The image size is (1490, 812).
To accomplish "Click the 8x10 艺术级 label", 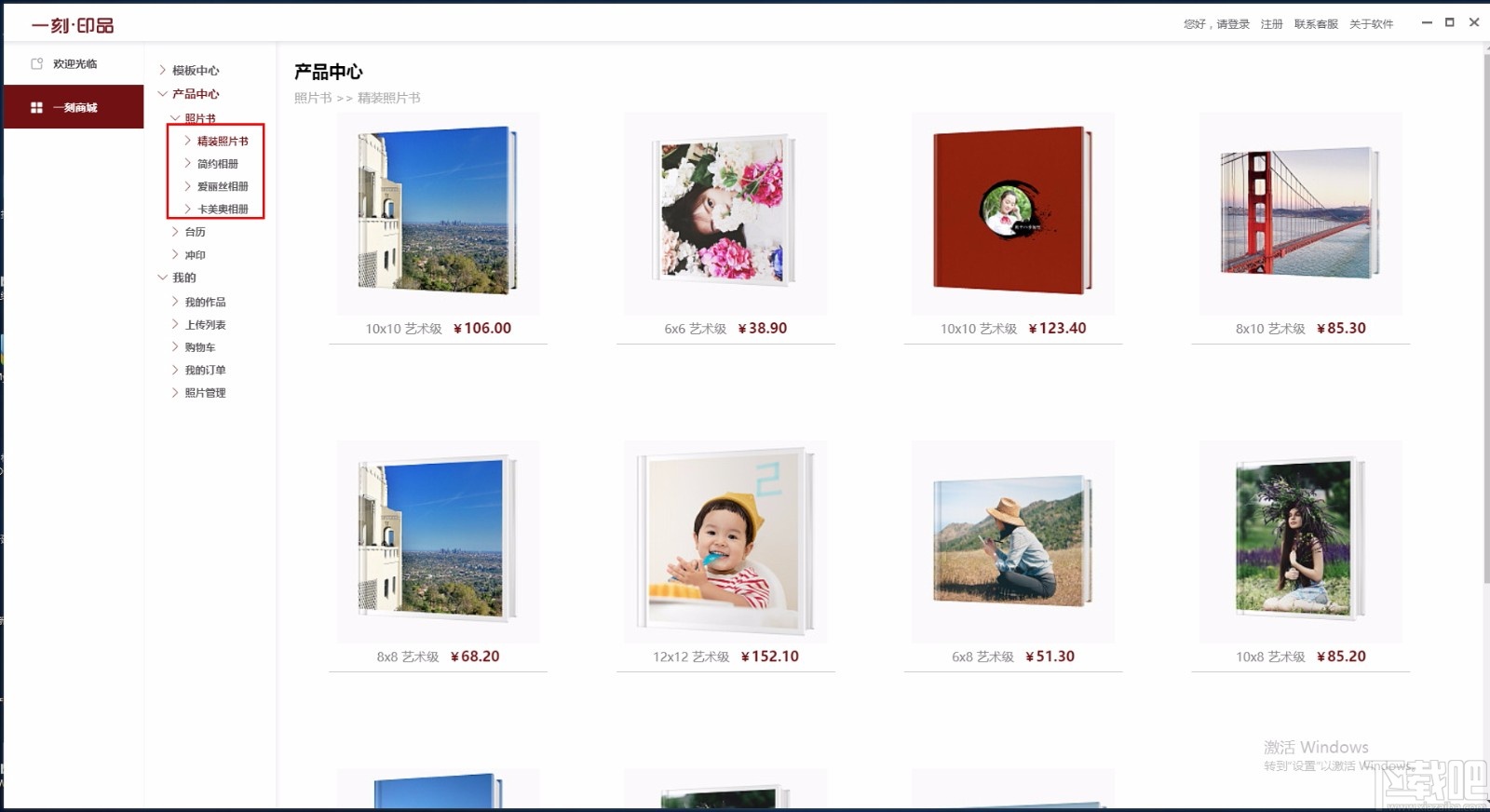I will tap(1270, 329).
